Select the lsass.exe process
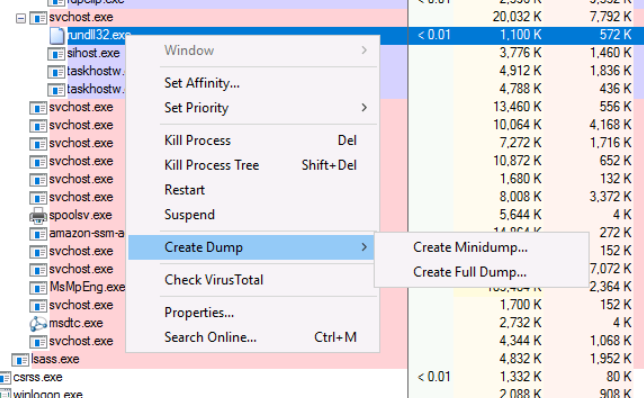Image resolution: width=644 pixels, height=398 pixels. click(55, 359)
